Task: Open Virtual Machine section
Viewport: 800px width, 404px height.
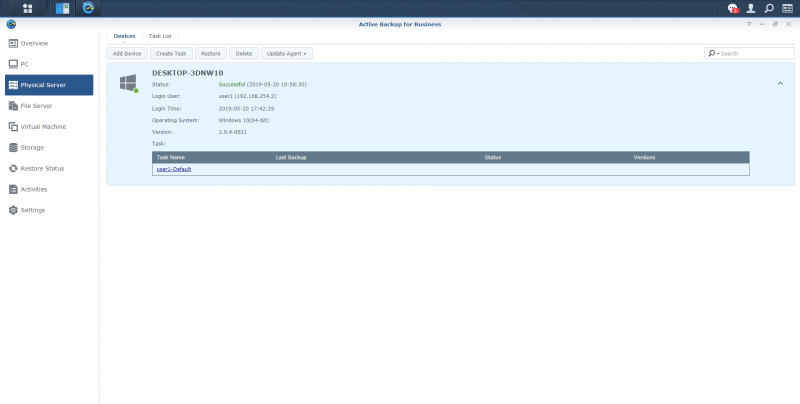Action: (43, 127)
